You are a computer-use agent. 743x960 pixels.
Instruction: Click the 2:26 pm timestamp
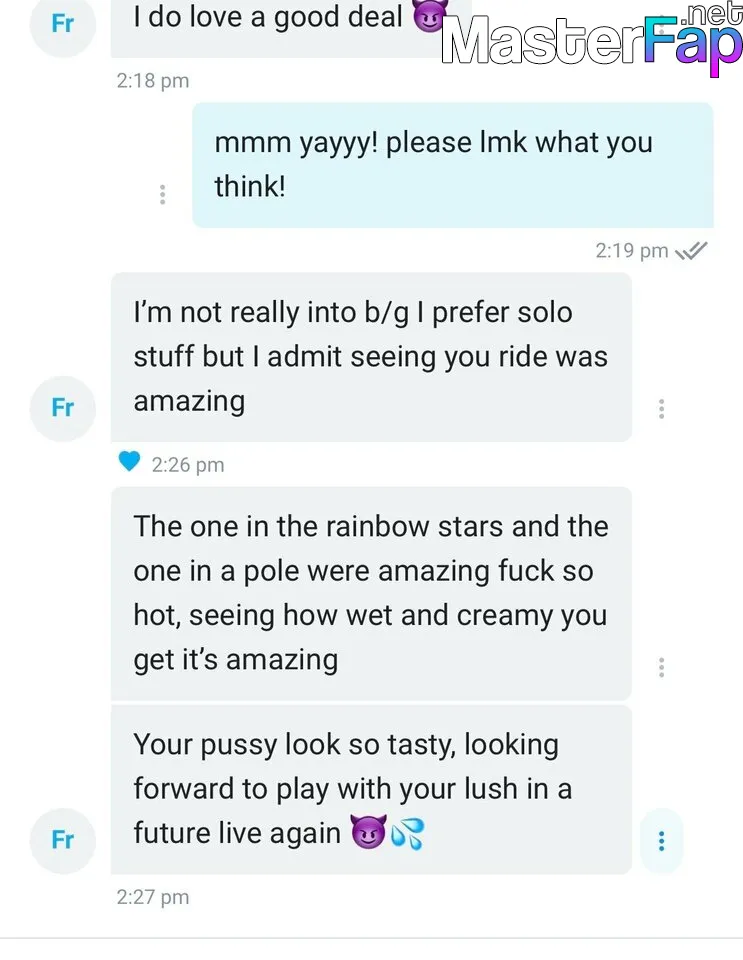187,464
